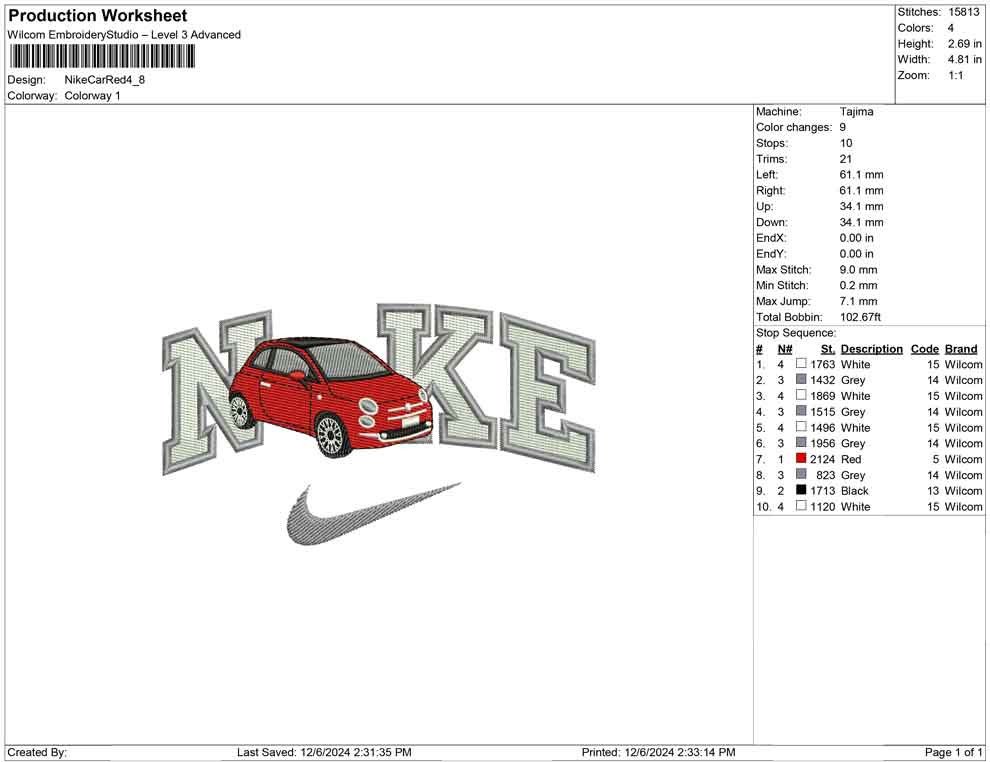990x762 pixels.
Task: Click the Max Stitch value 9.0 mm
Action: tap(858, 270)
